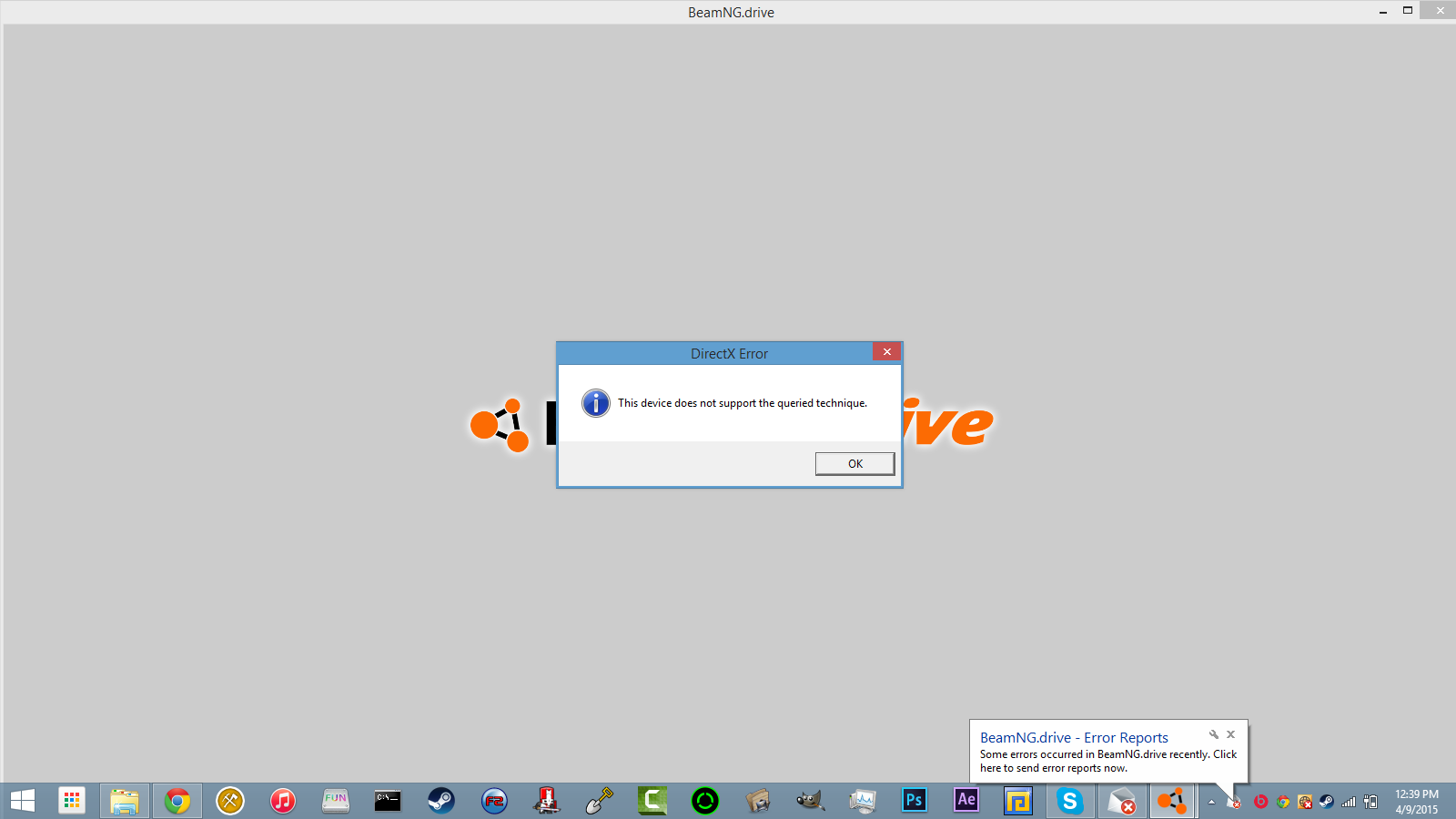Open File Explorer from taskbar
The height and width of the screenshot is (819, 1456).
click(x=125, y=801)
